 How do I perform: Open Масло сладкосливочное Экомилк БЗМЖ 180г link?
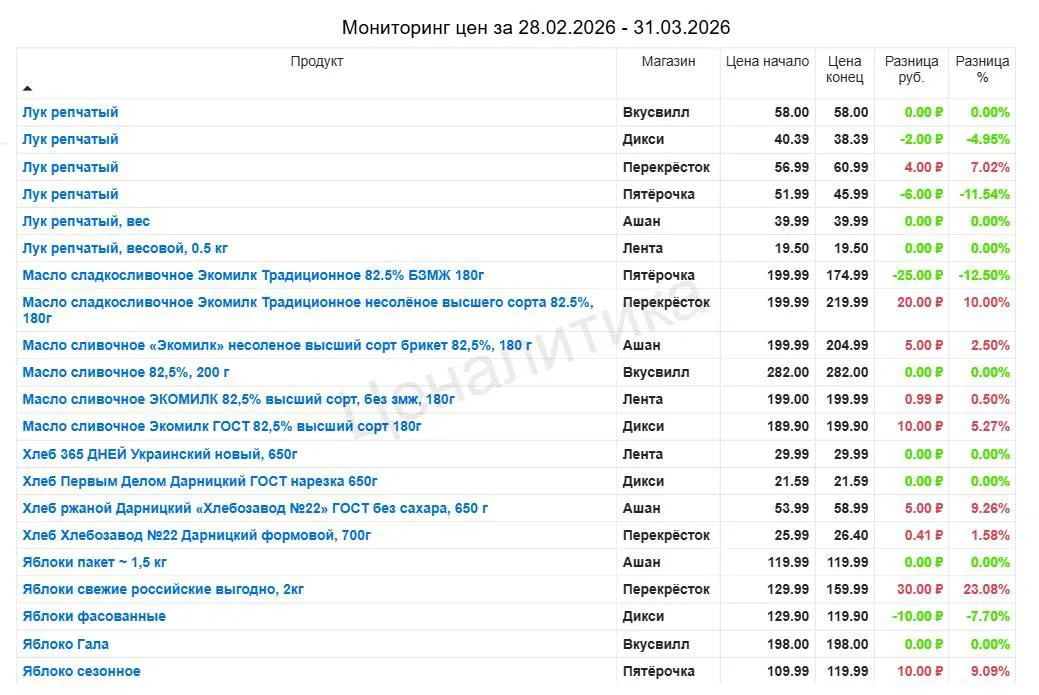click(253, 275)
